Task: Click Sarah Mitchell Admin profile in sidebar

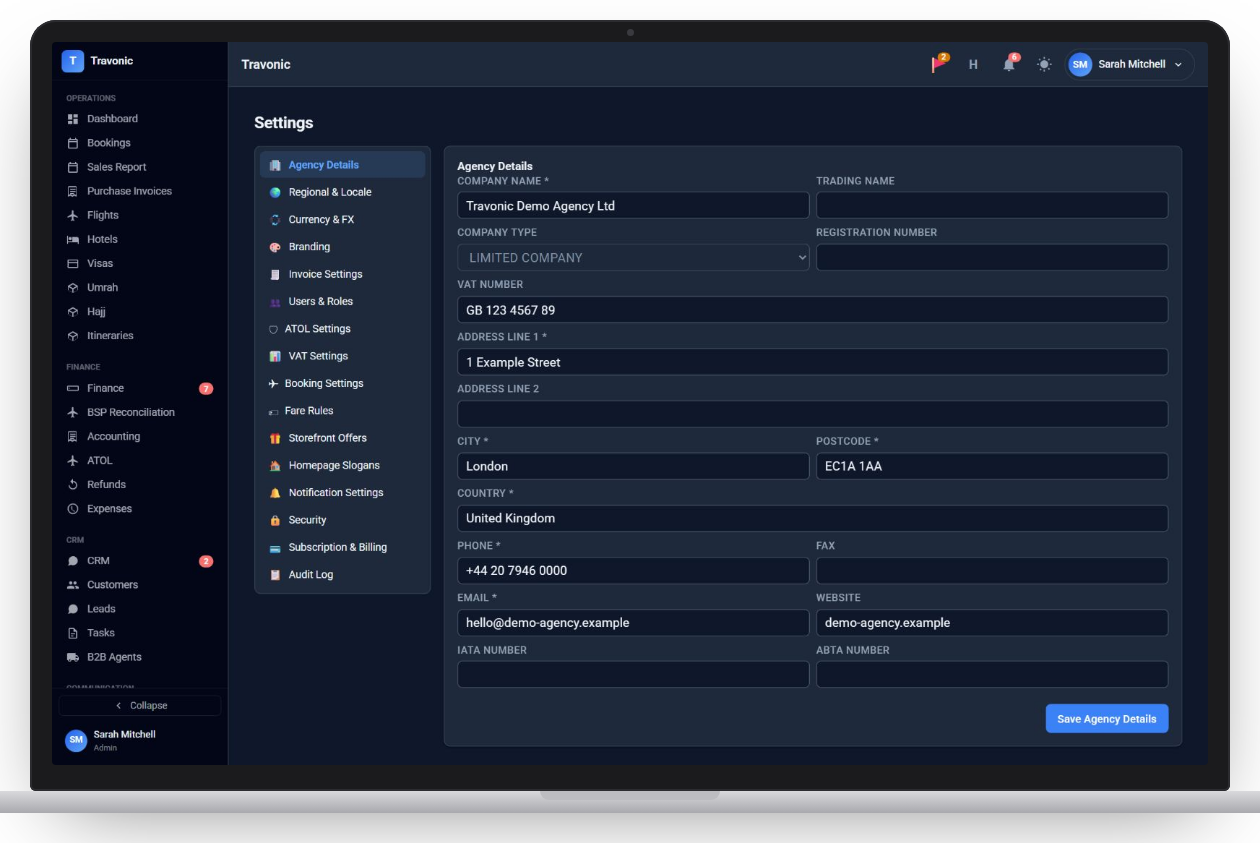Action: [140, 740]
